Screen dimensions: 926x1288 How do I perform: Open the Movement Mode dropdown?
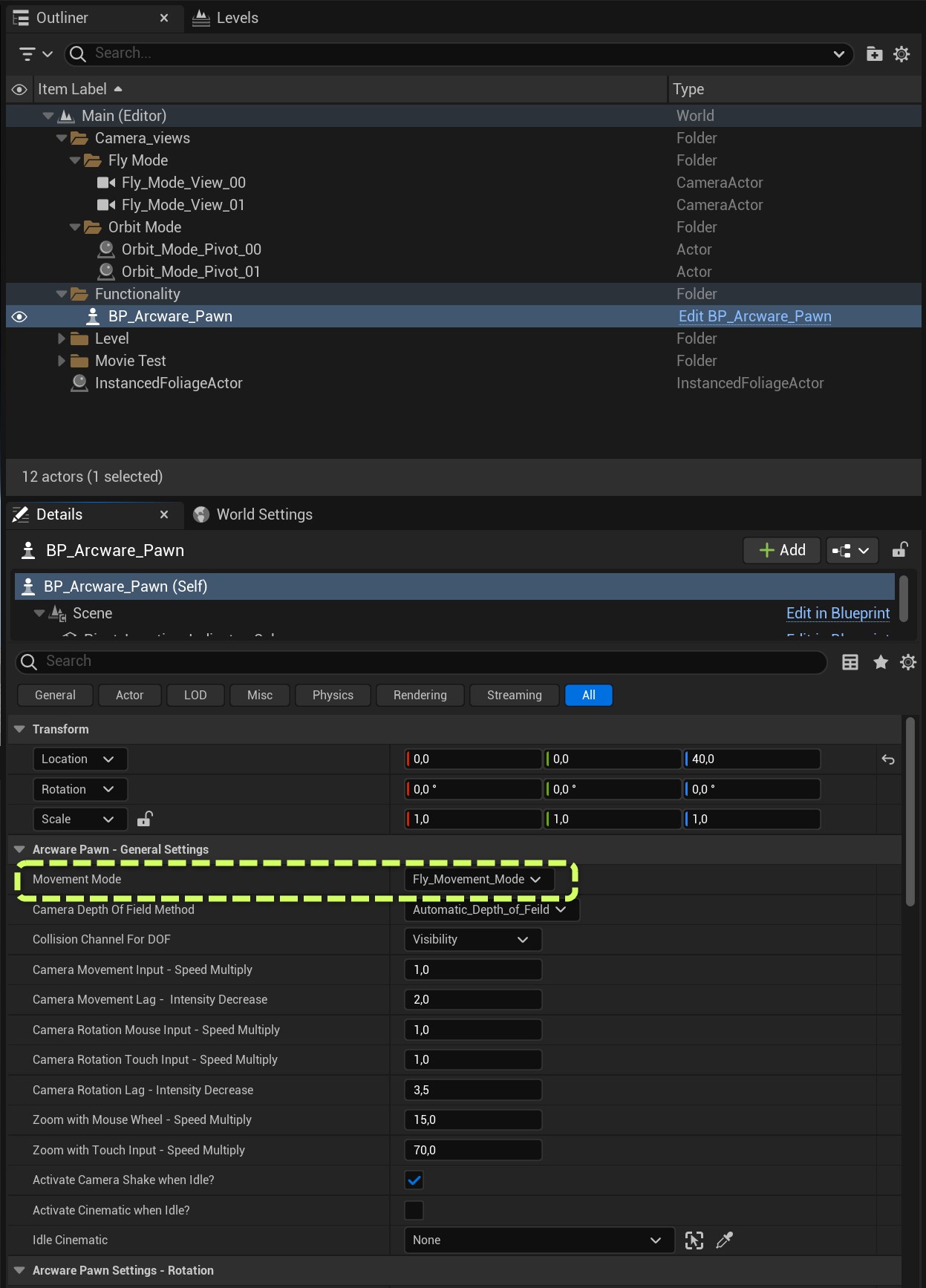[x=478, y=879]
